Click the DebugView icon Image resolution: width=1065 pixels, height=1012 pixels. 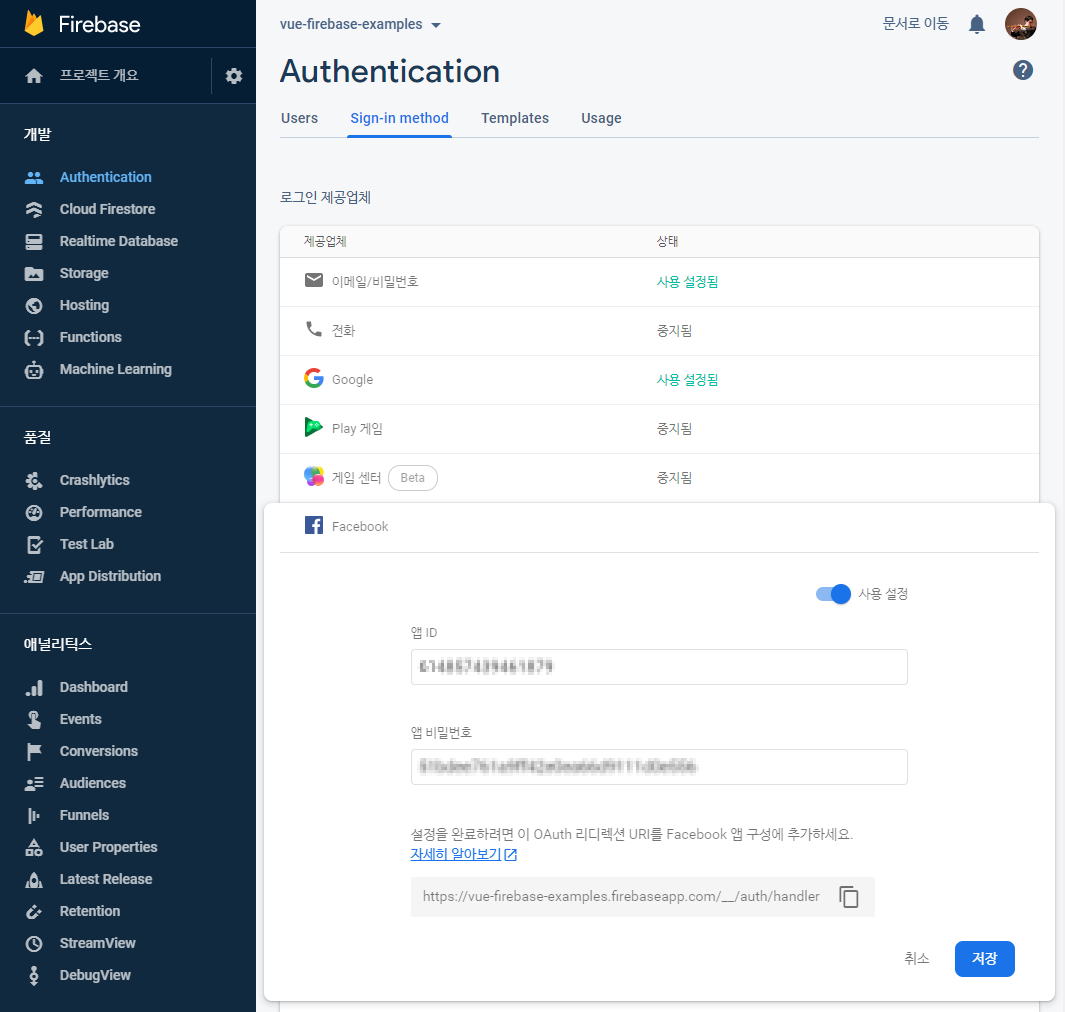(x=34, y=975)
